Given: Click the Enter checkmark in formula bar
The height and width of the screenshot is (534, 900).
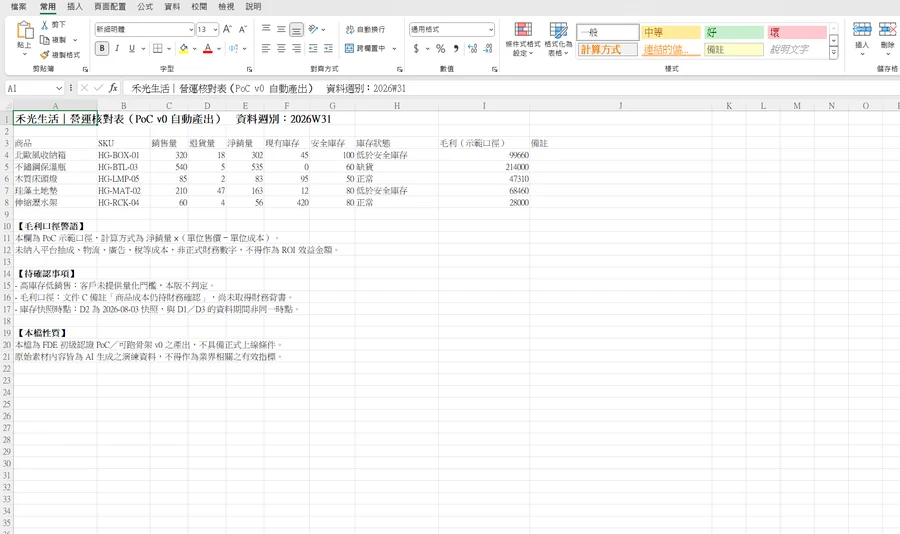Looking at the screenshot, I should pyautogui.click(x=98, y=88).
